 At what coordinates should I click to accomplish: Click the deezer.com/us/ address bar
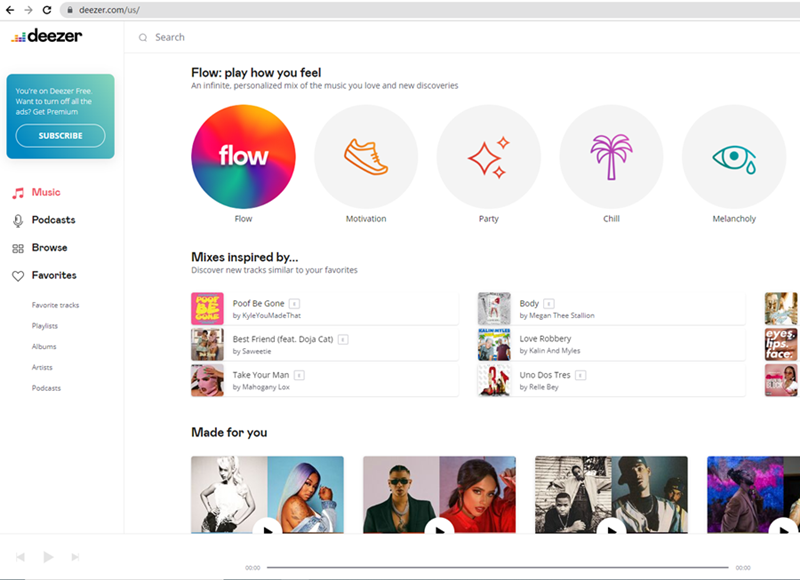[429, 10]
